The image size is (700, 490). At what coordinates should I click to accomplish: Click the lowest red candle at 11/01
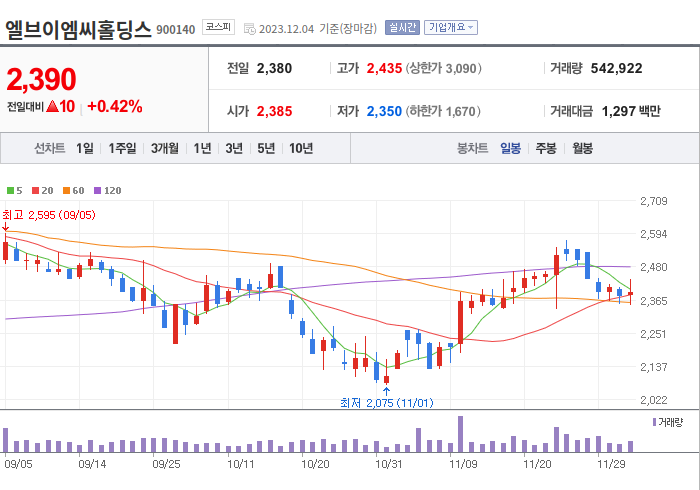[x=386, y=379]
